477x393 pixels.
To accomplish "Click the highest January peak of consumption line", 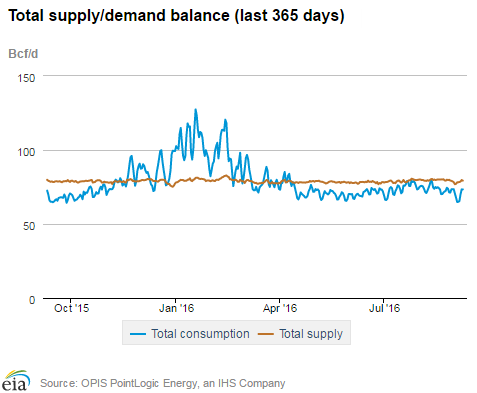I will coord(195,109).
